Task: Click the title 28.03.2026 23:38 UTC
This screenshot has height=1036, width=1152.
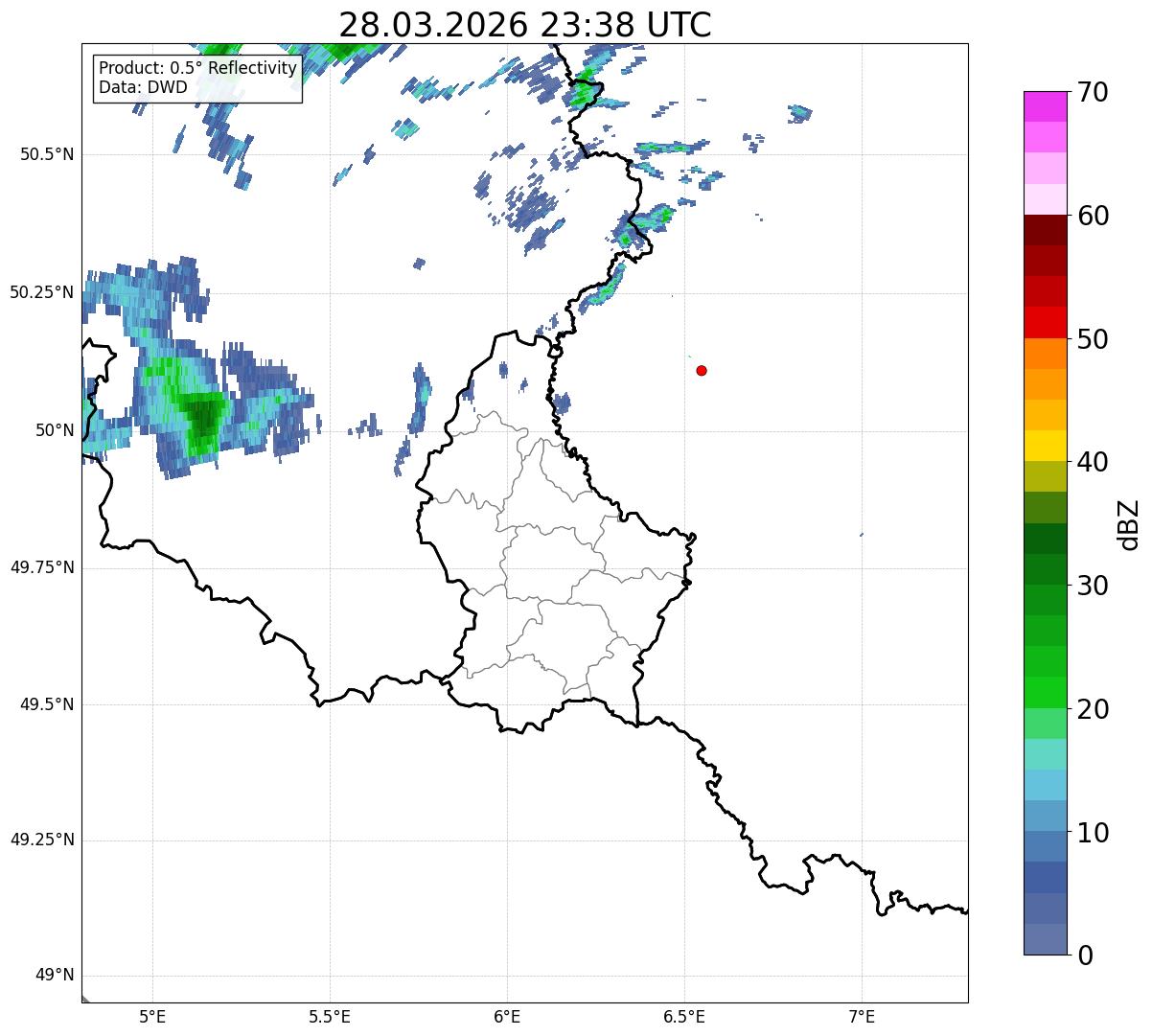Action: tap(525, 25)
